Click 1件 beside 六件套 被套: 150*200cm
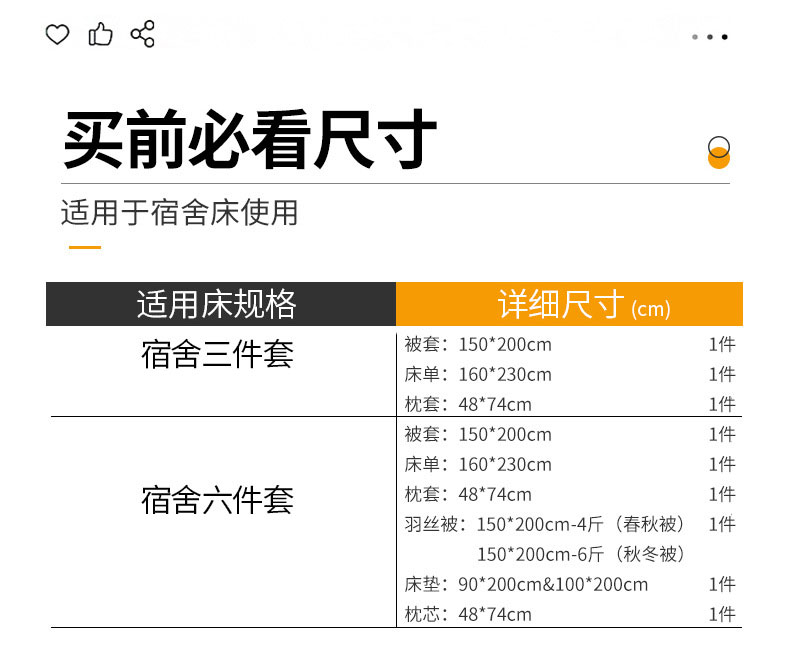This screenshot has height=662, width=790. [x=722, y=434]
